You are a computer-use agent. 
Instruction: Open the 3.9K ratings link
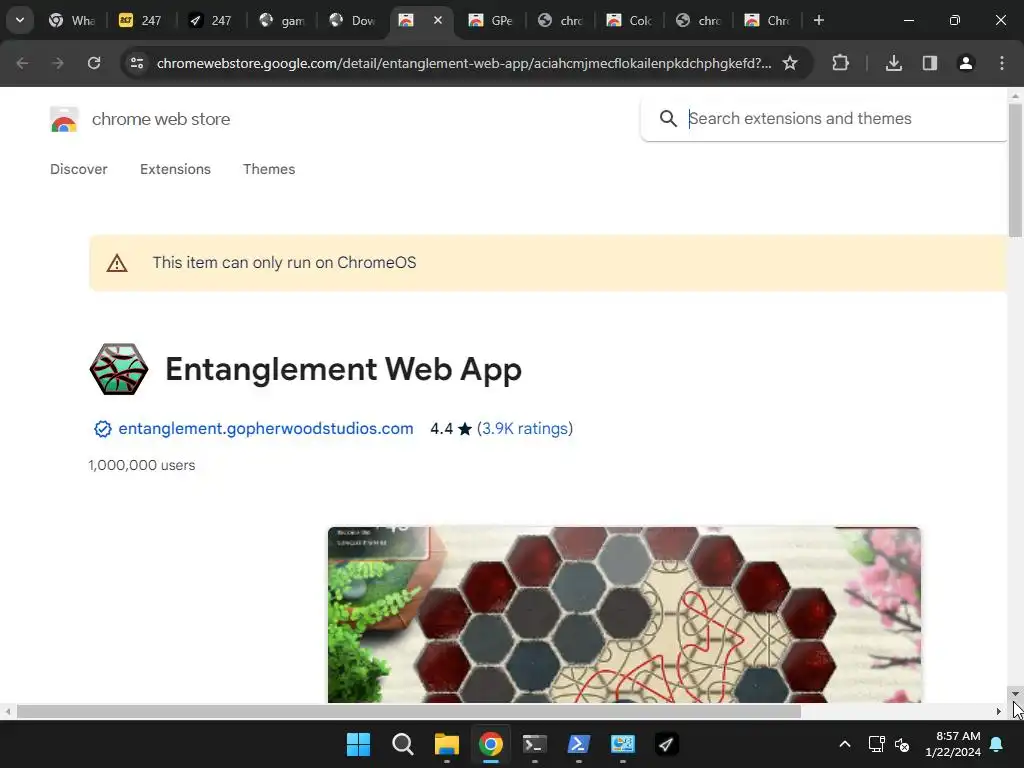(525, 428)
